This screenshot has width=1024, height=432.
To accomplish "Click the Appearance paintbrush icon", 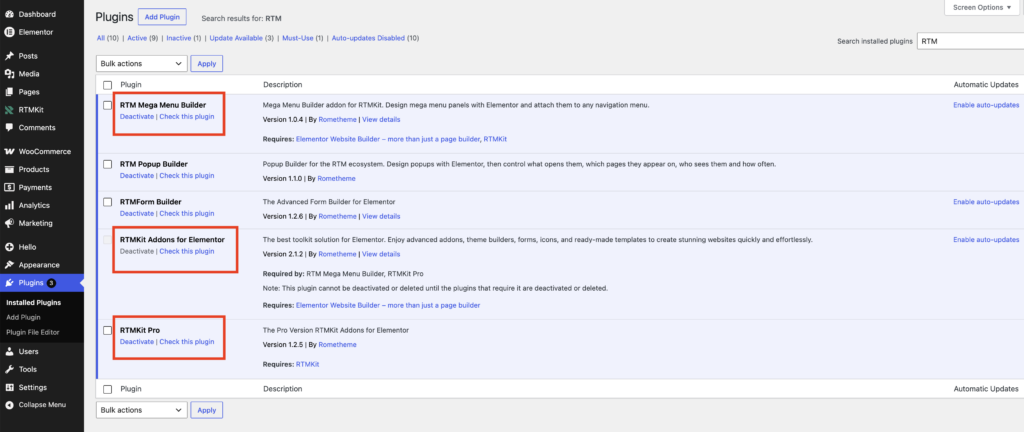I will click(9, 265).
